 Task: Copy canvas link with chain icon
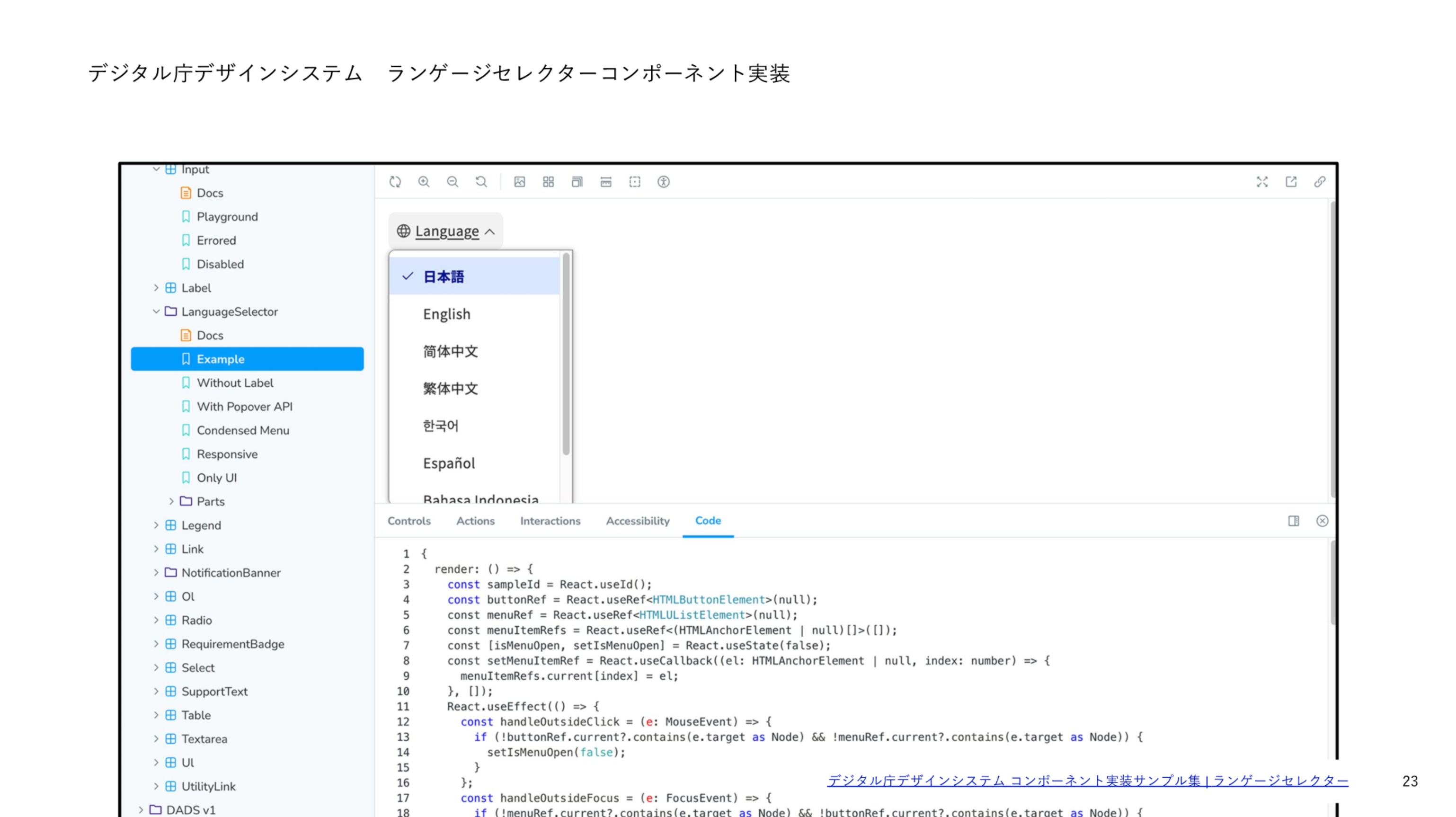tap(1320, 182)
